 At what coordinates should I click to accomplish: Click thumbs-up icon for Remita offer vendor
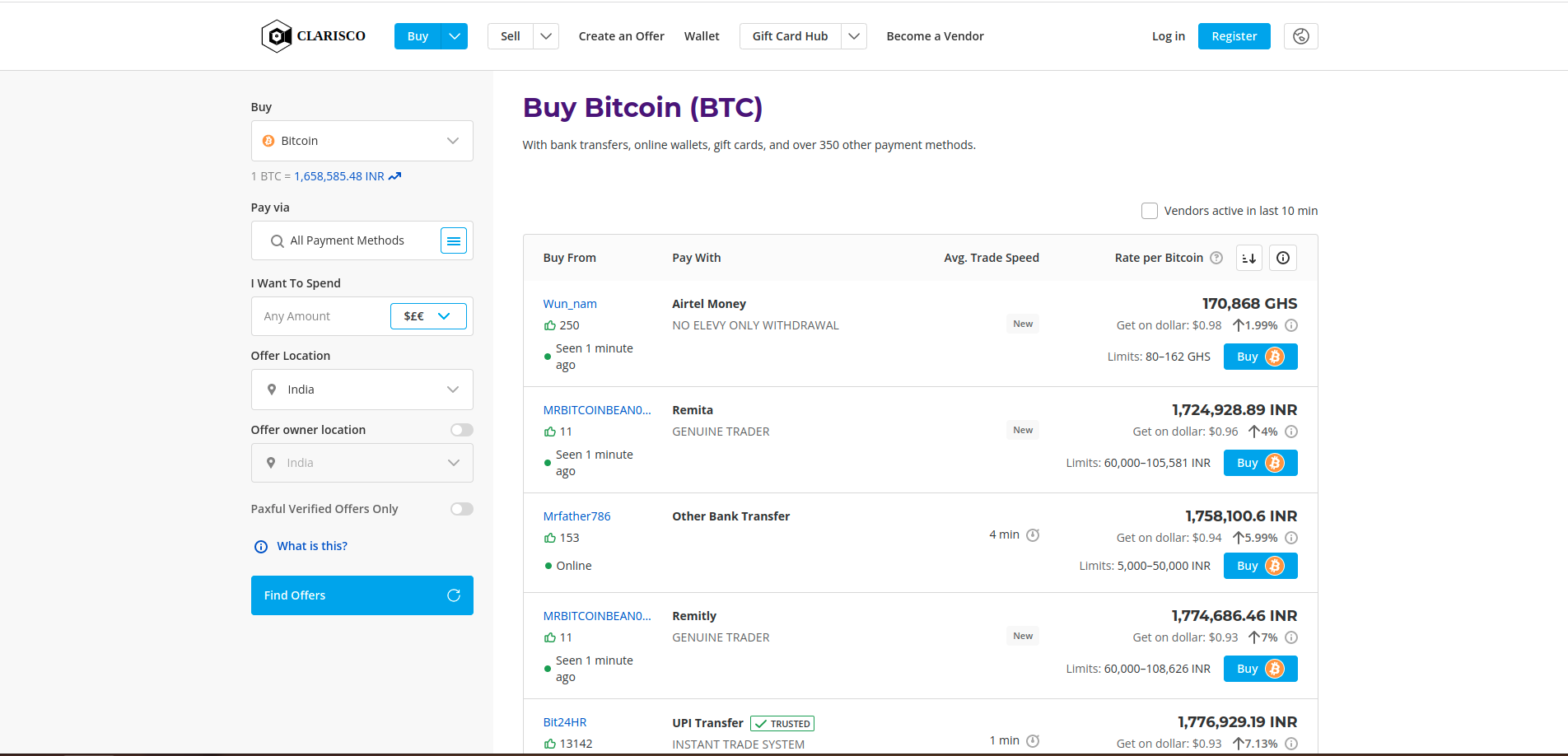tap(550, 432)
